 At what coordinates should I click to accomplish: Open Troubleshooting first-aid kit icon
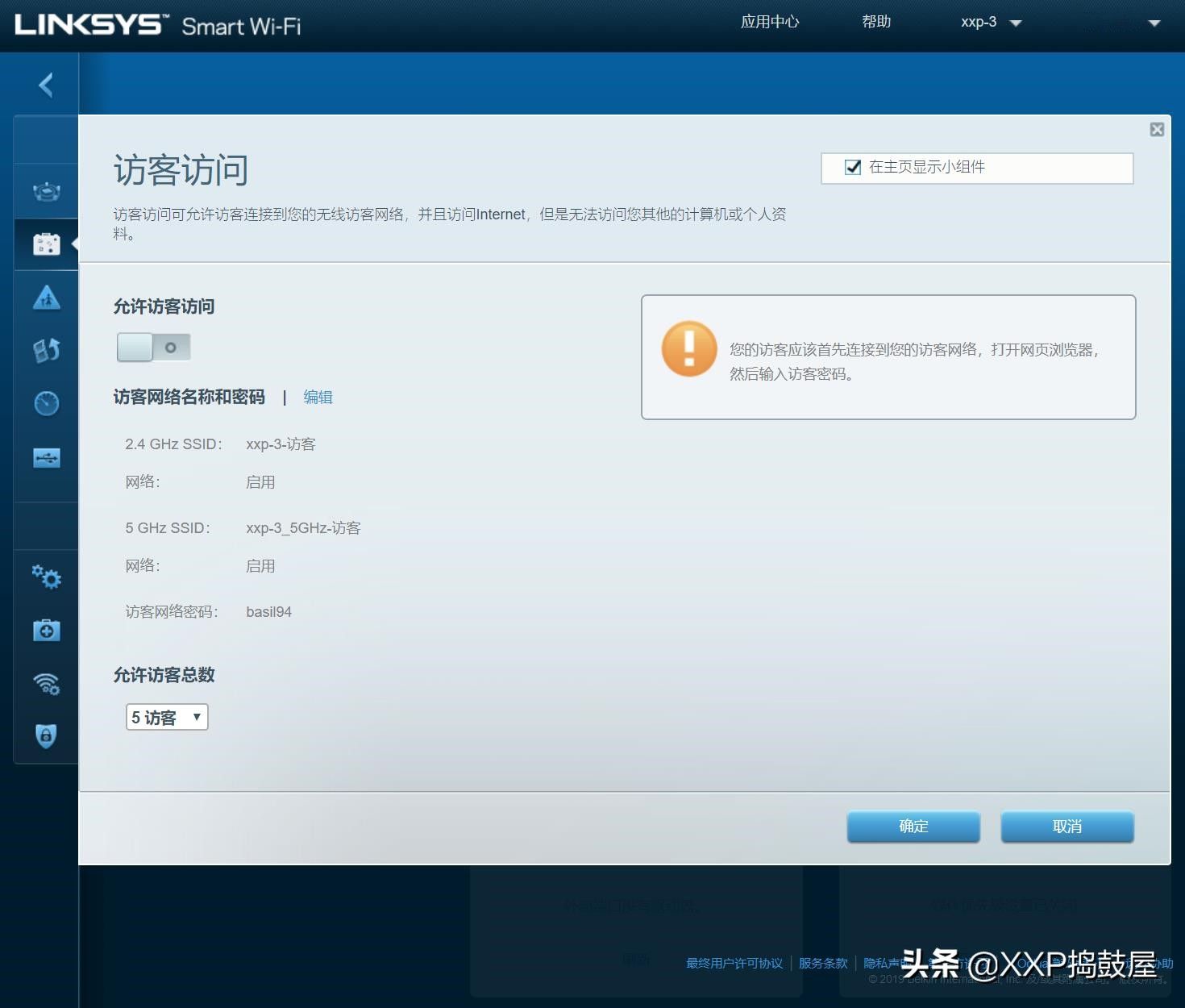point(47,631)
